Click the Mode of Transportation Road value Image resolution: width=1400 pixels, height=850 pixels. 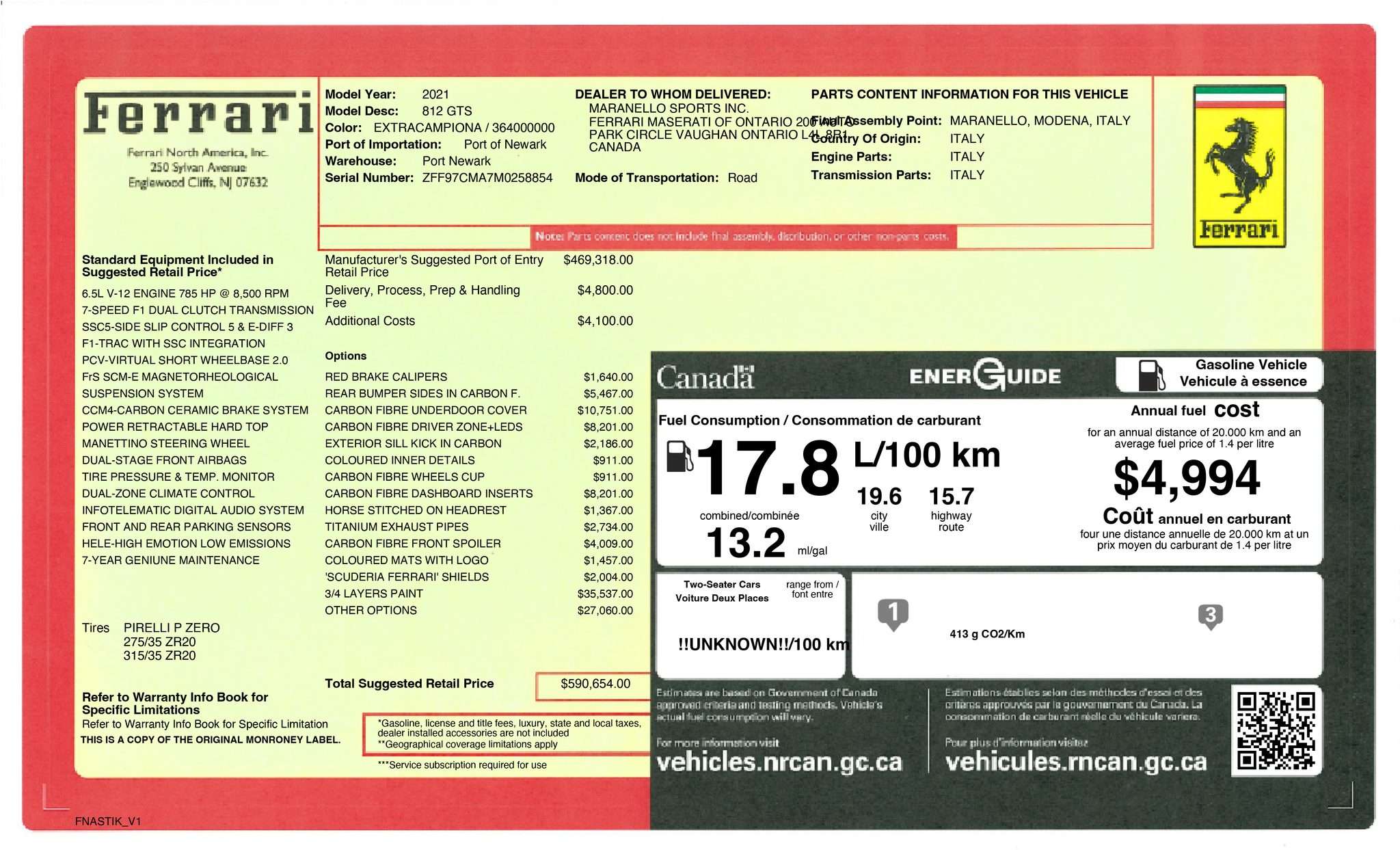742,178
